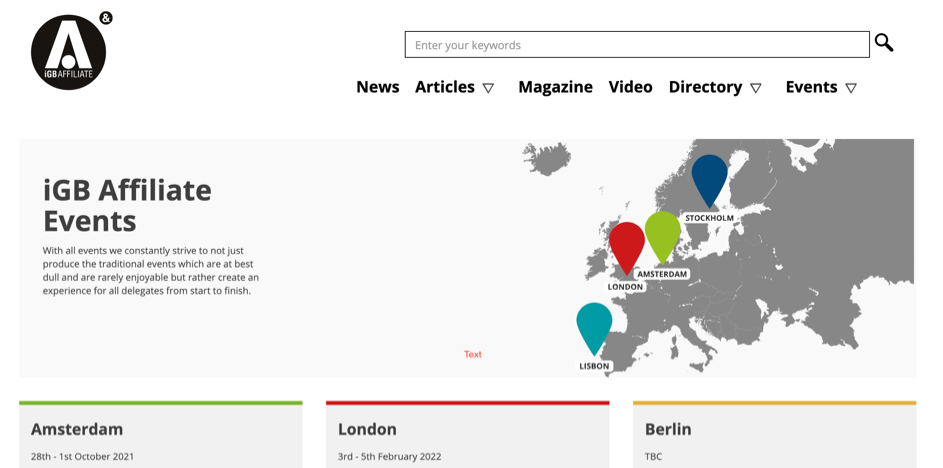This screenshot has height=468, width=943.
Task: Open the Magazine menu item
Action: tap(555, 87)
